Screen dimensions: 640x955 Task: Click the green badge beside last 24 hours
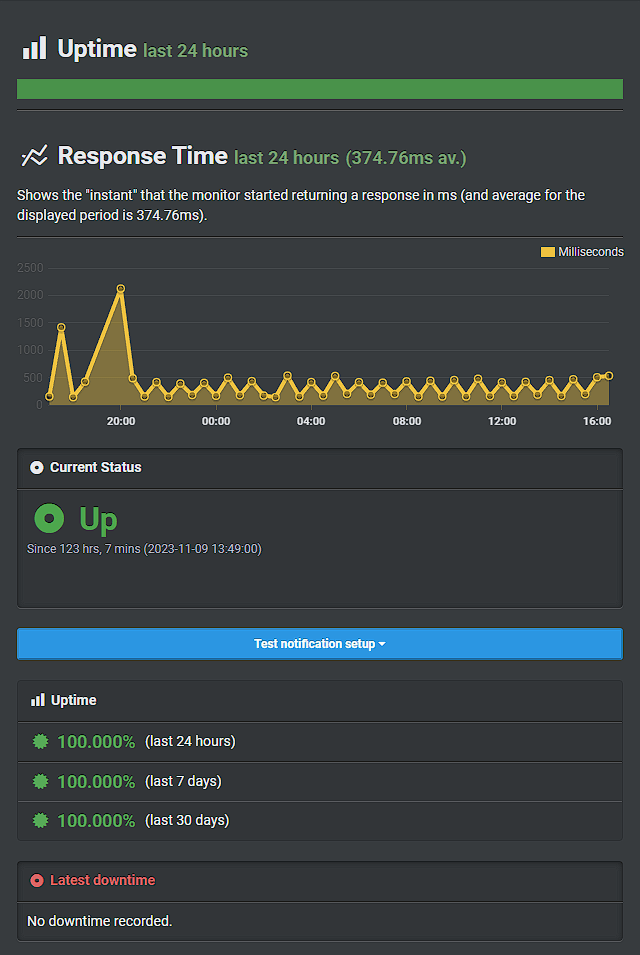coord(40,741)
